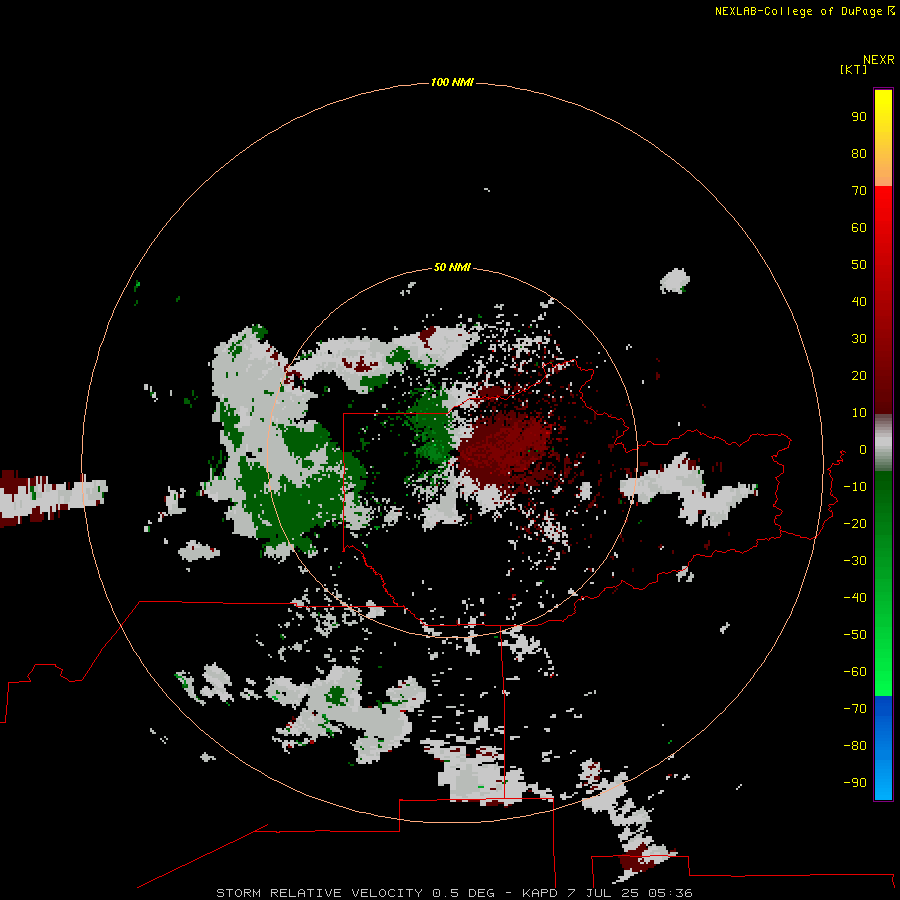Click the 10 value on the velocity scale
Image resolution: width=900 pixels, height=900 pixels.
pos(859,413)
